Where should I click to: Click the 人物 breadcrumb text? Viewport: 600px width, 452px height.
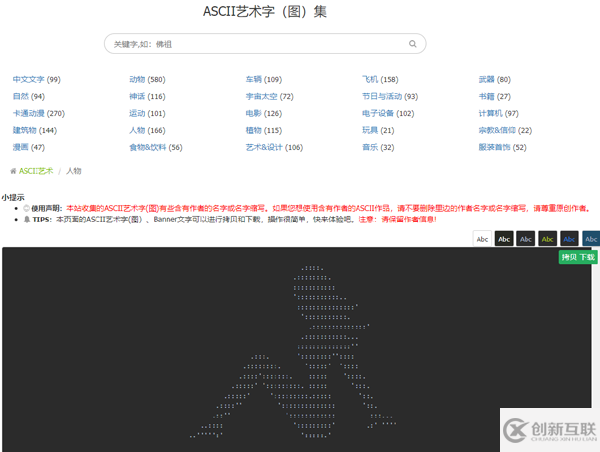click(x=74, y=171)
